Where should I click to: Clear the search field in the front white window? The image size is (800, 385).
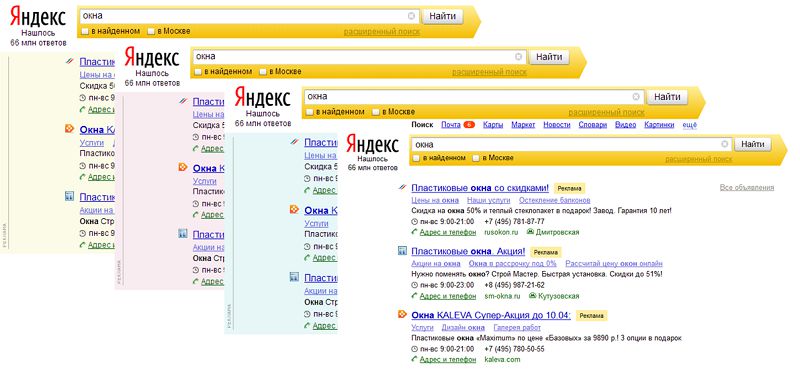(724, 144)
